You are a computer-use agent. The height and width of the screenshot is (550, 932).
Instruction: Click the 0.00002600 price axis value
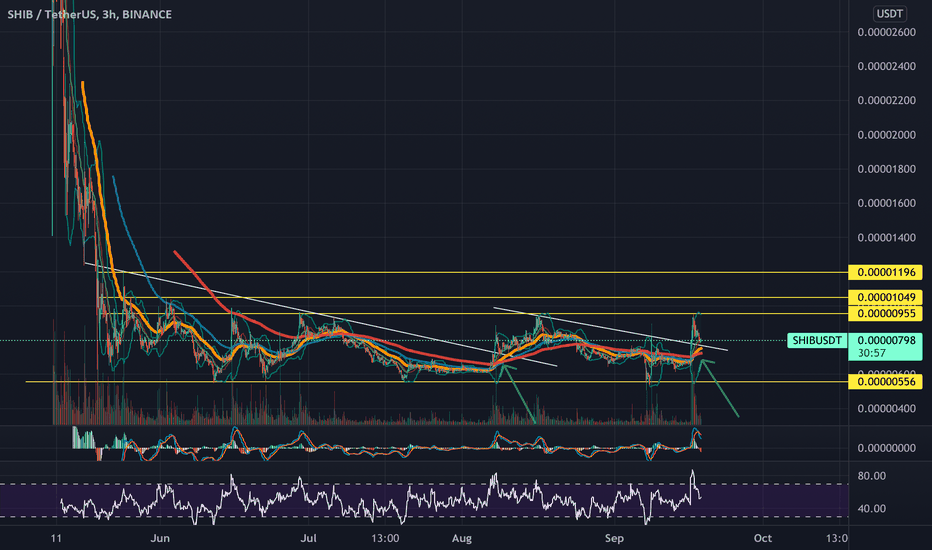click(886, 32)
